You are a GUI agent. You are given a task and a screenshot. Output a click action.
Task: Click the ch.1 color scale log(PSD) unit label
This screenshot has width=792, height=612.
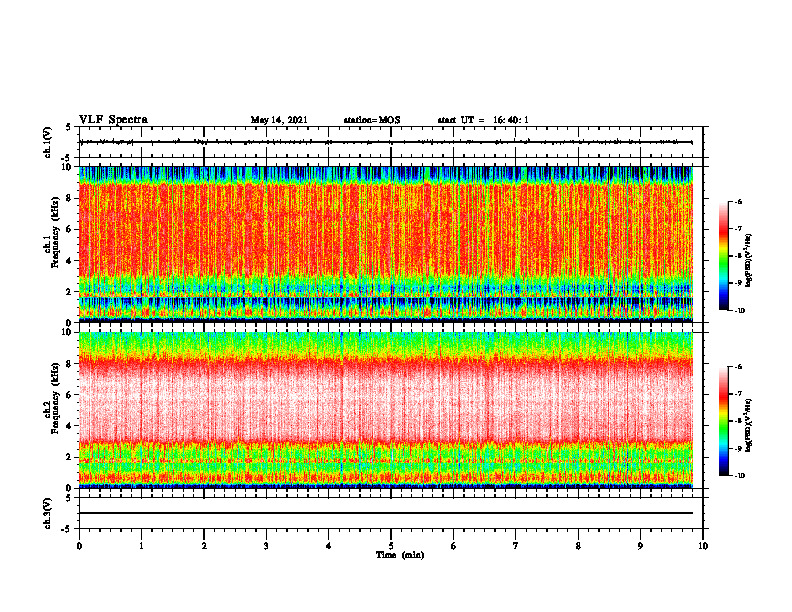click(x=750, y=260)
